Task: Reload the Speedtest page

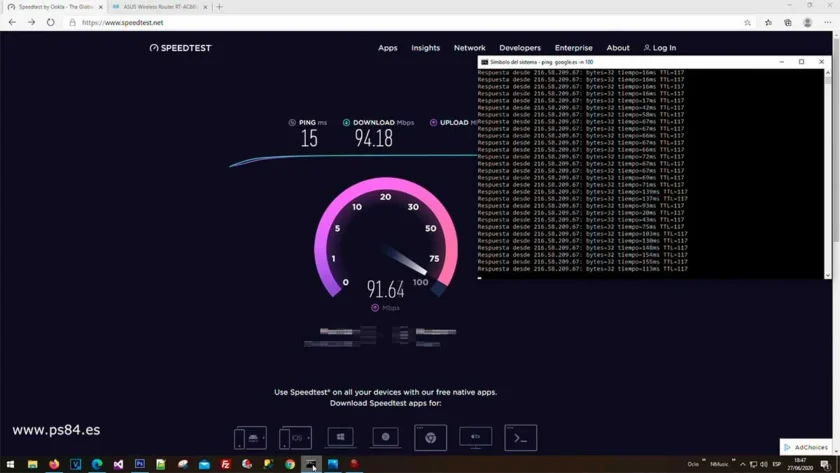Action: 50,22
